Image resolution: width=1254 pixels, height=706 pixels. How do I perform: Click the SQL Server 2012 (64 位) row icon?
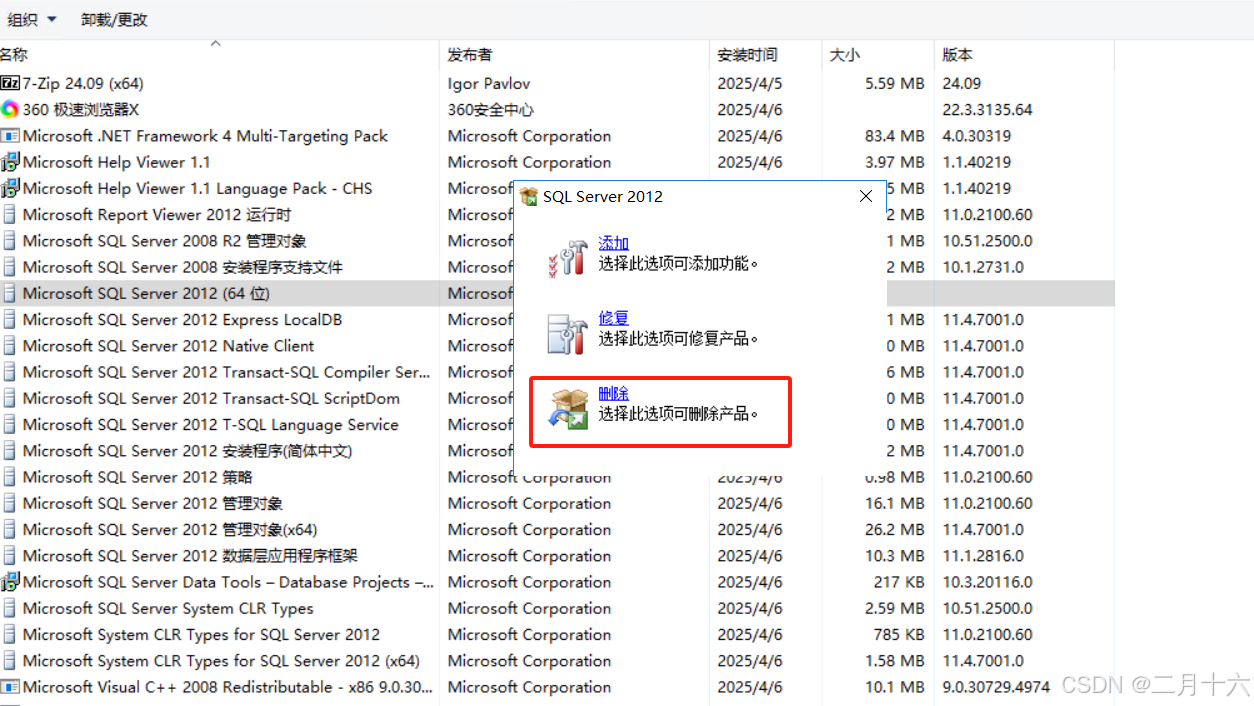tap(10, 293)
